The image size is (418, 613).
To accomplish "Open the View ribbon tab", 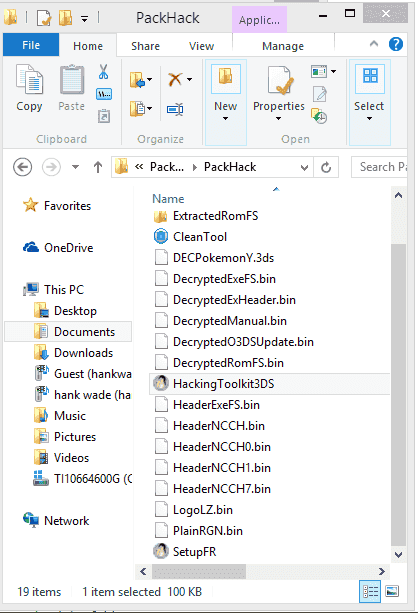I will click(x=201, y=46).
